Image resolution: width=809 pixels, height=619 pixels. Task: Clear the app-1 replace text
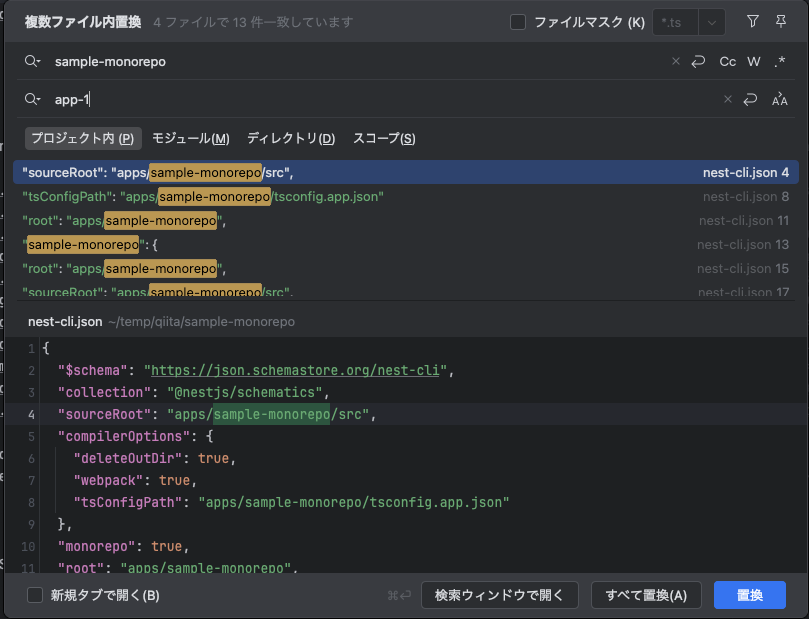click(727, 99)
